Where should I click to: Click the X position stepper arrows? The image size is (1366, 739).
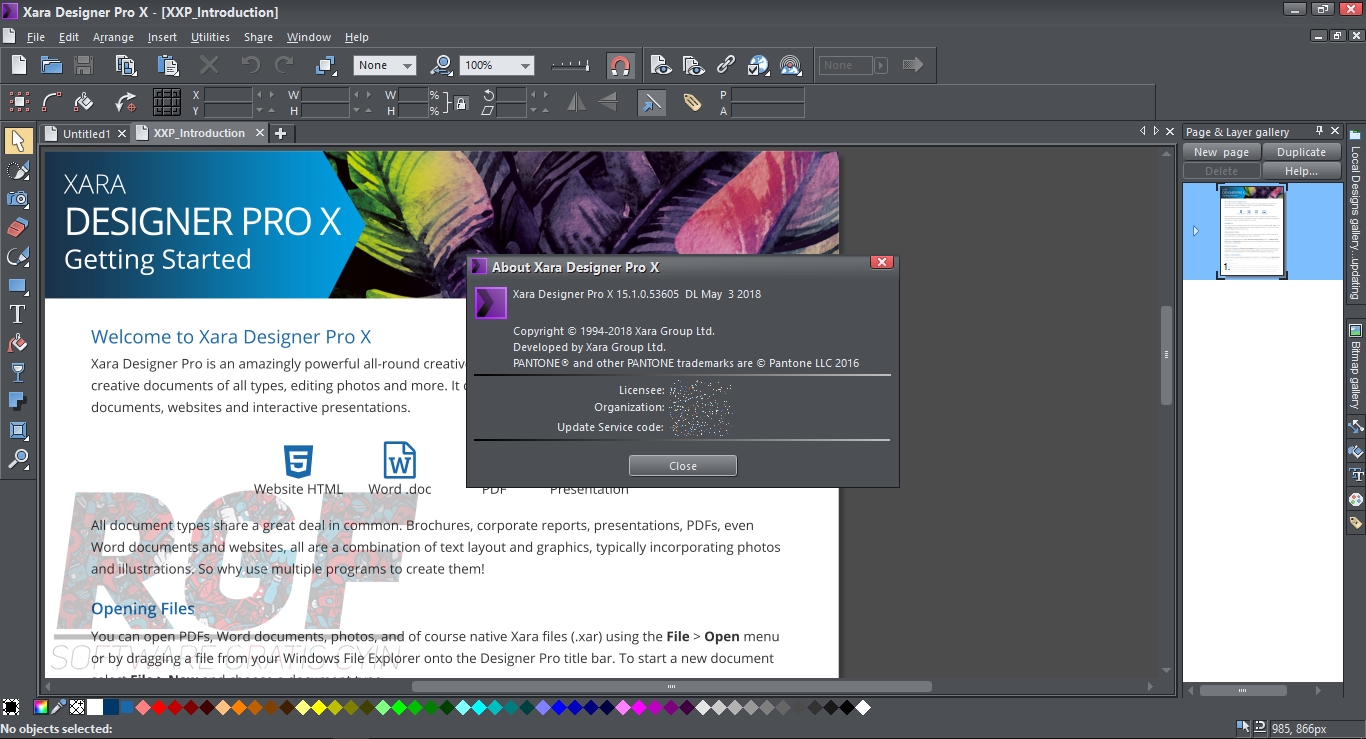(265, 95)
